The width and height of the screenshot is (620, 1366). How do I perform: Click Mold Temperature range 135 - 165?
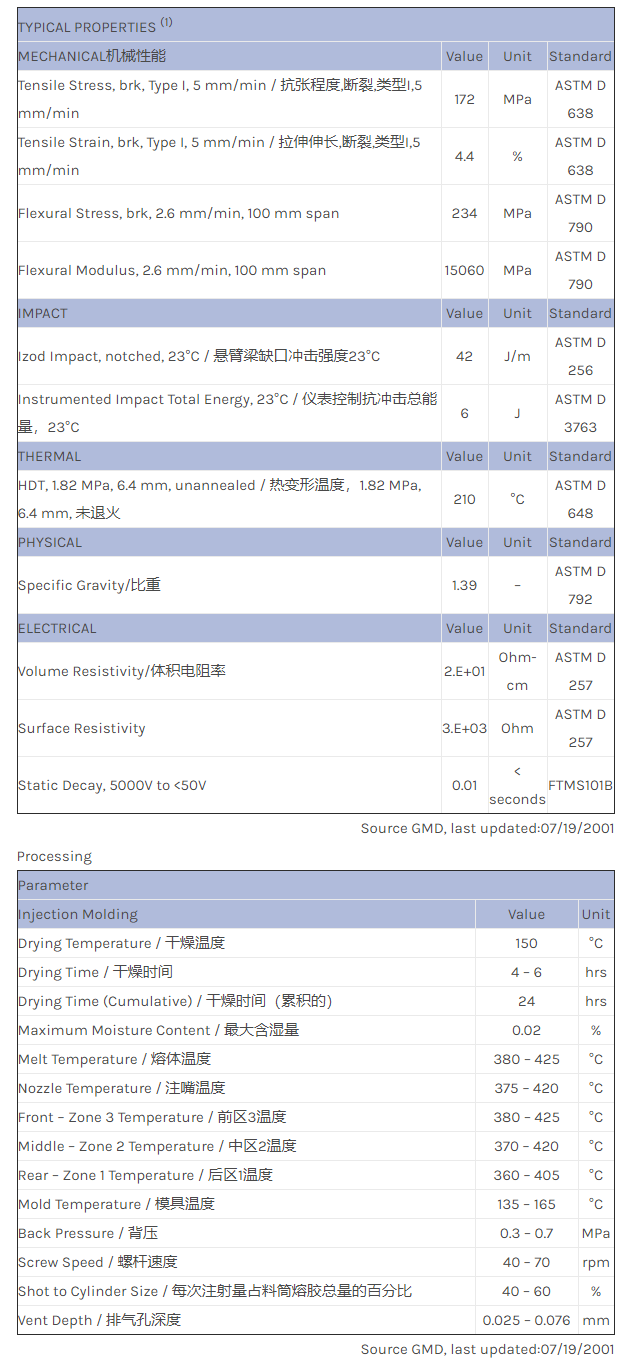526,1204
